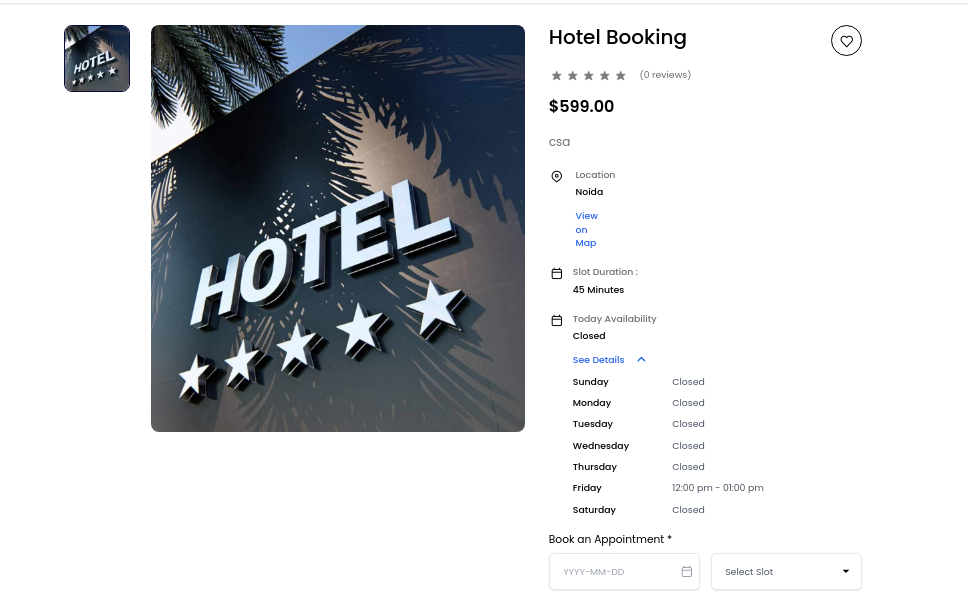Click the fifth rating star
The image size is (968, 605).
[620, 76]
